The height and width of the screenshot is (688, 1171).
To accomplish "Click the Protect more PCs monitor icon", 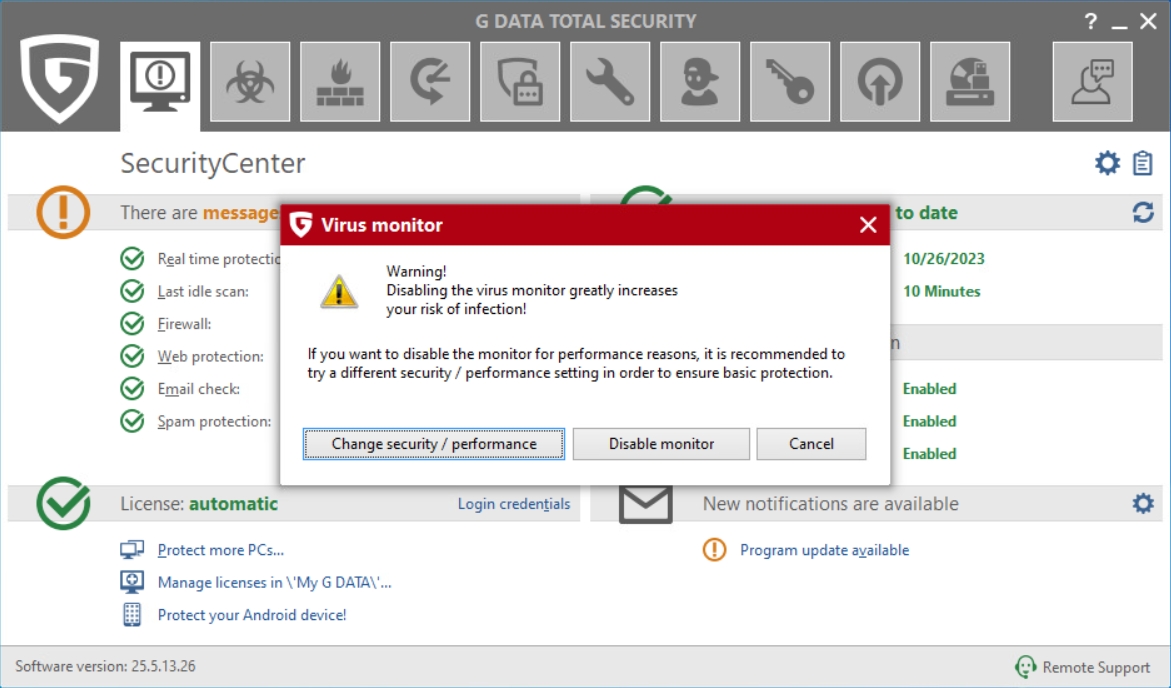I will pyautogui.click(x=132, y=550).
